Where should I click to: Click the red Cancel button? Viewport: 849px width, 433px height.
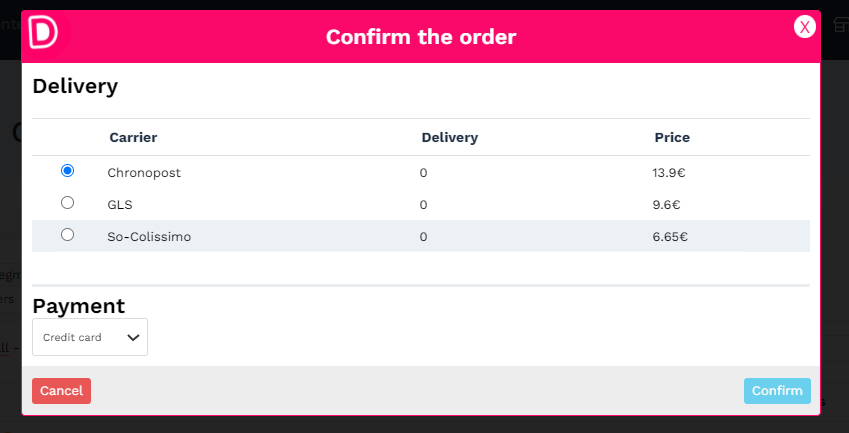(x=61, y=391)
